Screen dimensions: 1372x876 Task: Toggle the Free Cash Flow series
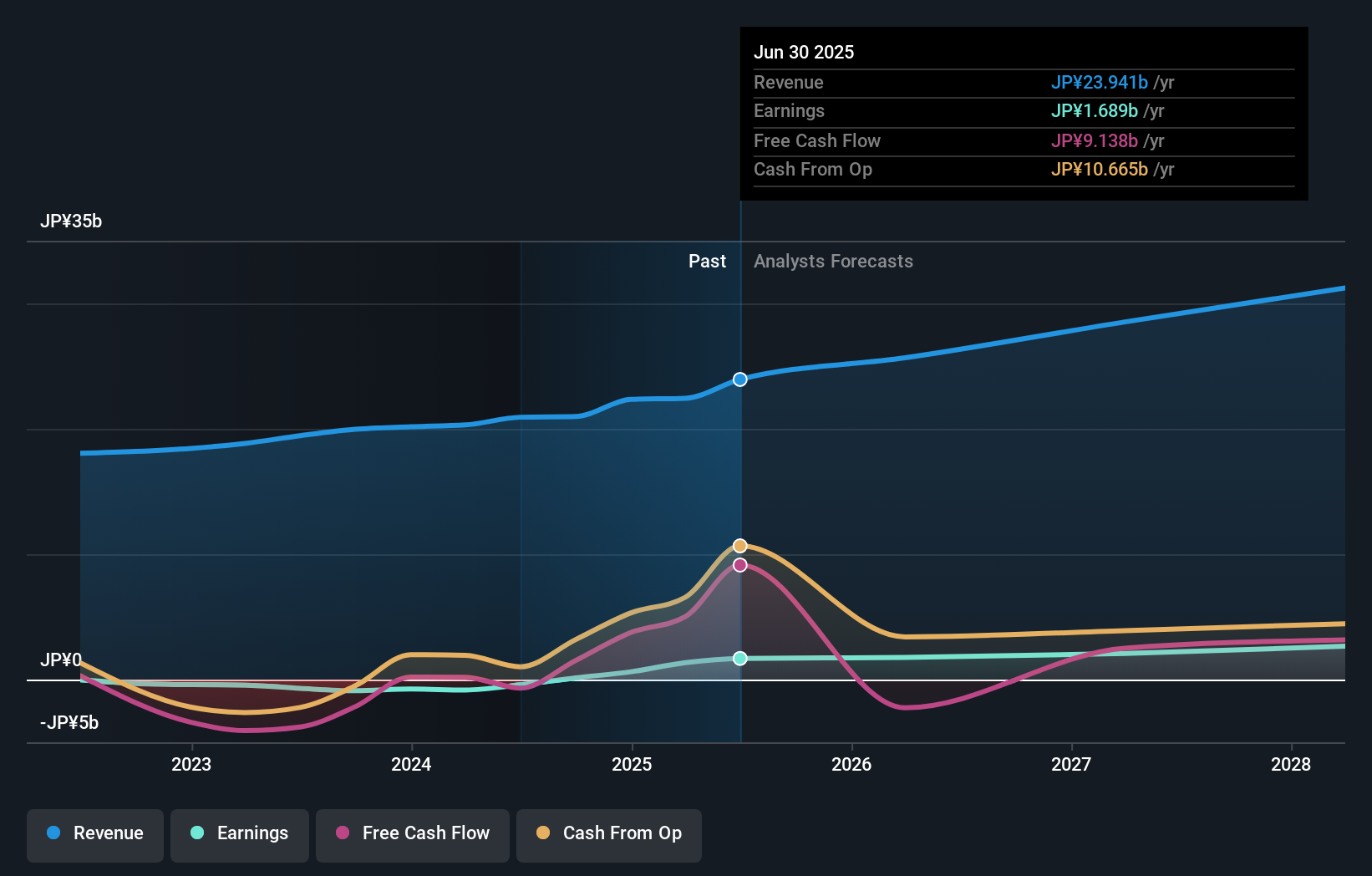click(413, 835)
